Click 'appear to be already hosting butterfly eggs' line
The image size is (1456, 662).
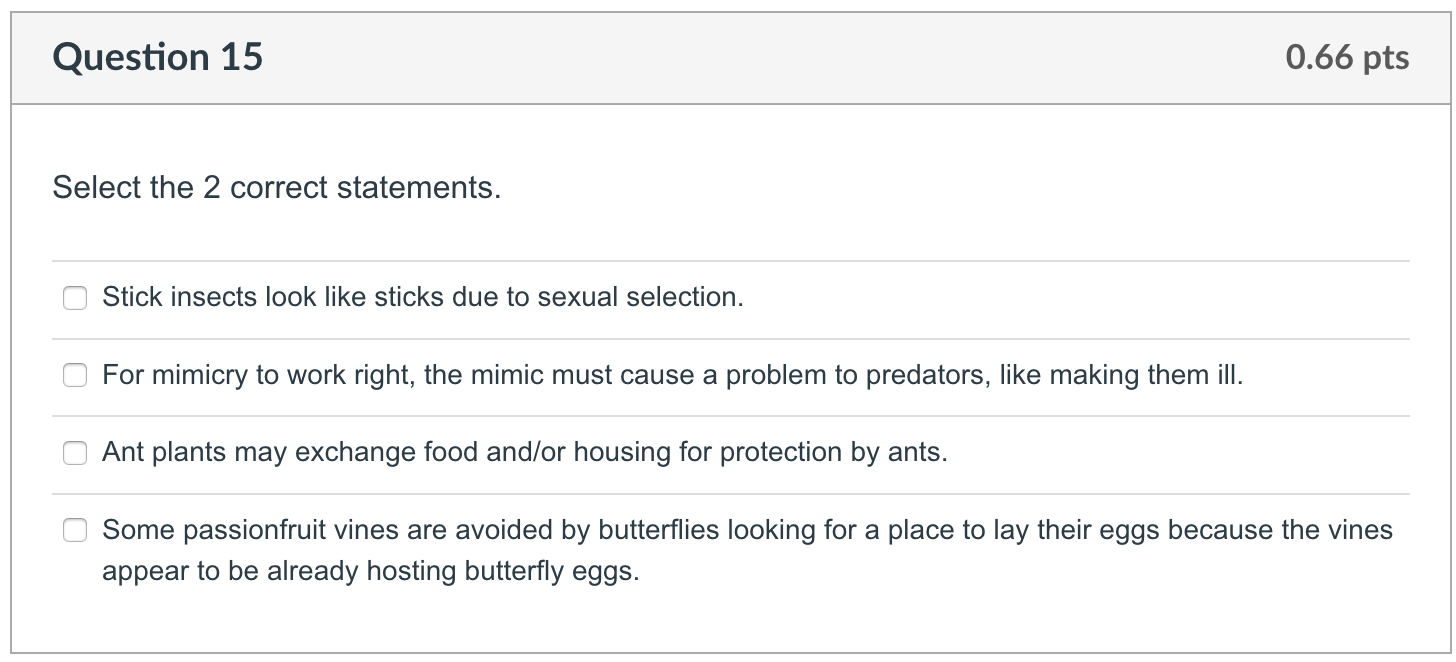click(x=370, y=571)
